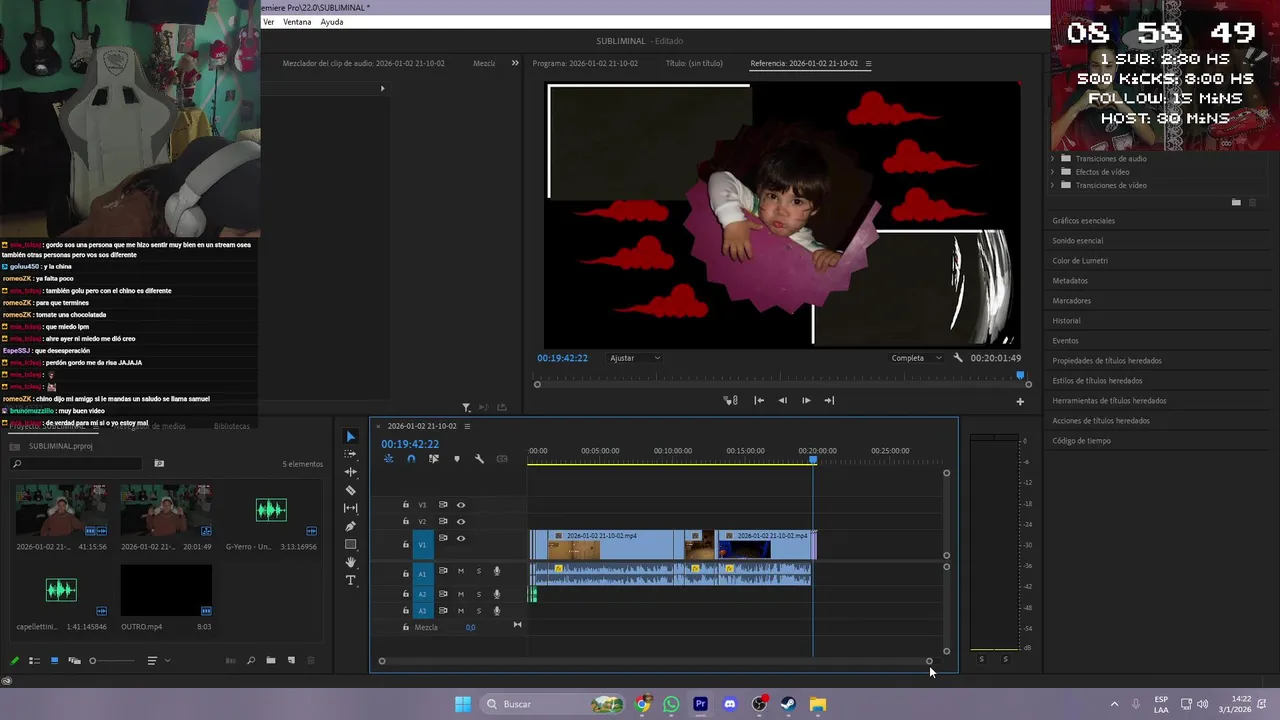This screenshot has height=720, width=1280.
Task: Open the timeline sequence panel menu
Action: click(467, 426)
